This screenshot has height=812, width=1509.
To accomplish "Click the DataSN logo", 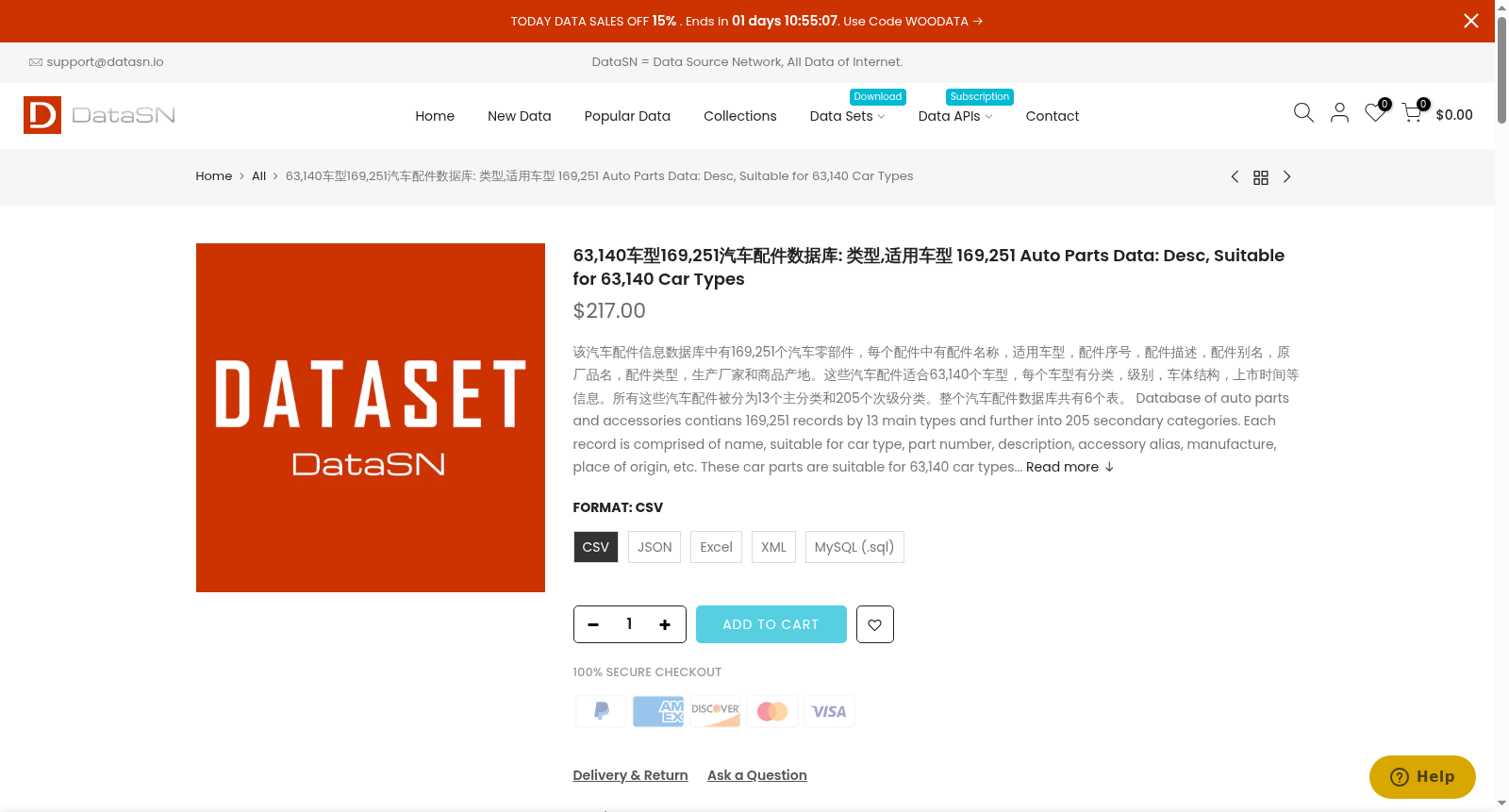I will 99,115.
